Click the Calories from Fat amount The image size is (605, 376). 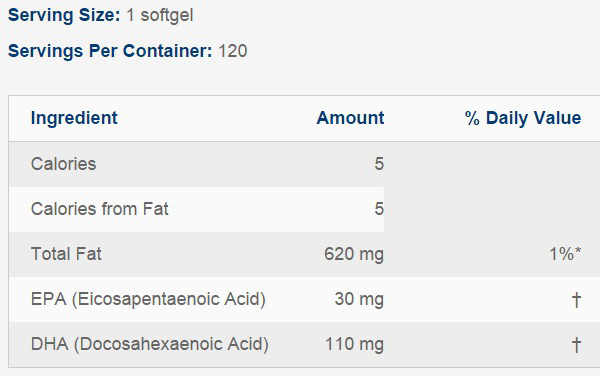point(379,209)
